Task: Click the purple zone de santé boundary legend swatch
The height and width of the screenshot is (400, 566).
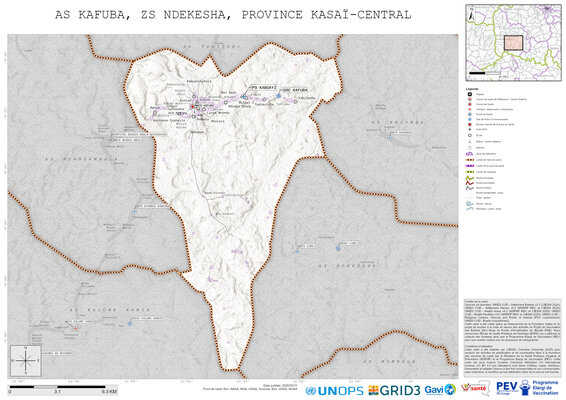Action: point(470,166)
